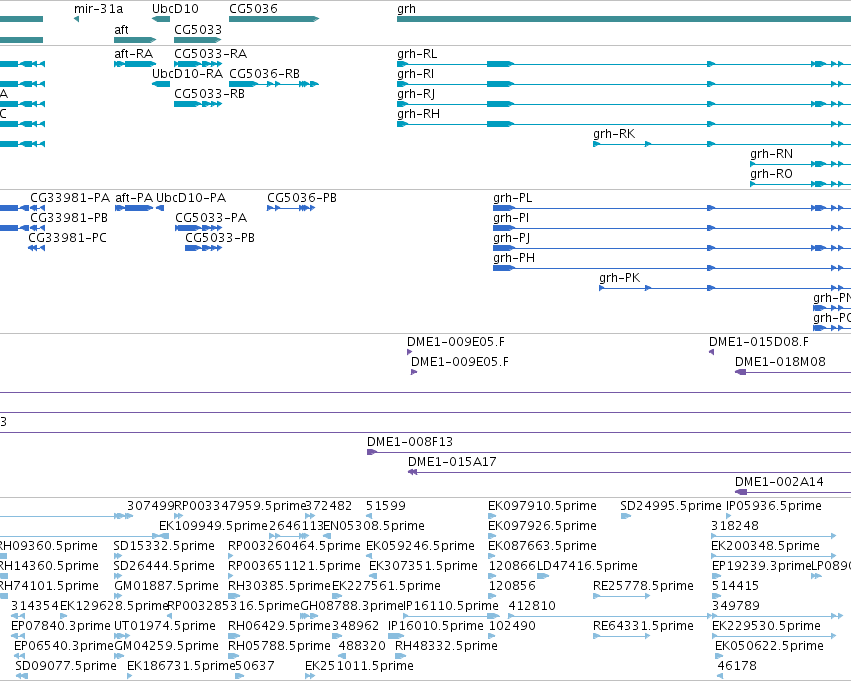This screenshot has width=851, height=681.
Task: Click the EK129628.5prime EST label
Action: pyautogui.click(x=114, y=607)
